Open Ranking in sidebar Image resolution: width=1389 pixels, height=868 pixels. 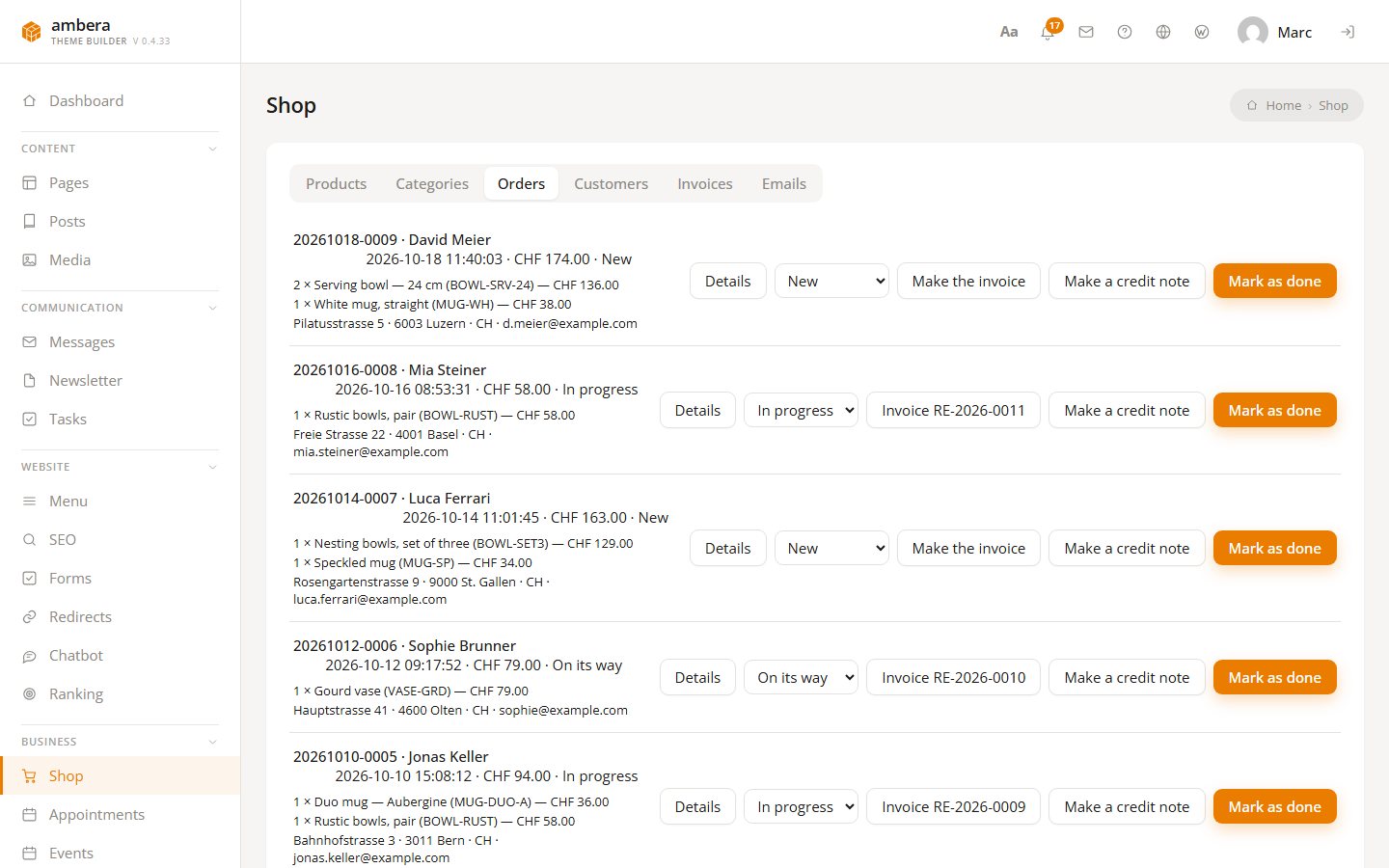[120, 693]
